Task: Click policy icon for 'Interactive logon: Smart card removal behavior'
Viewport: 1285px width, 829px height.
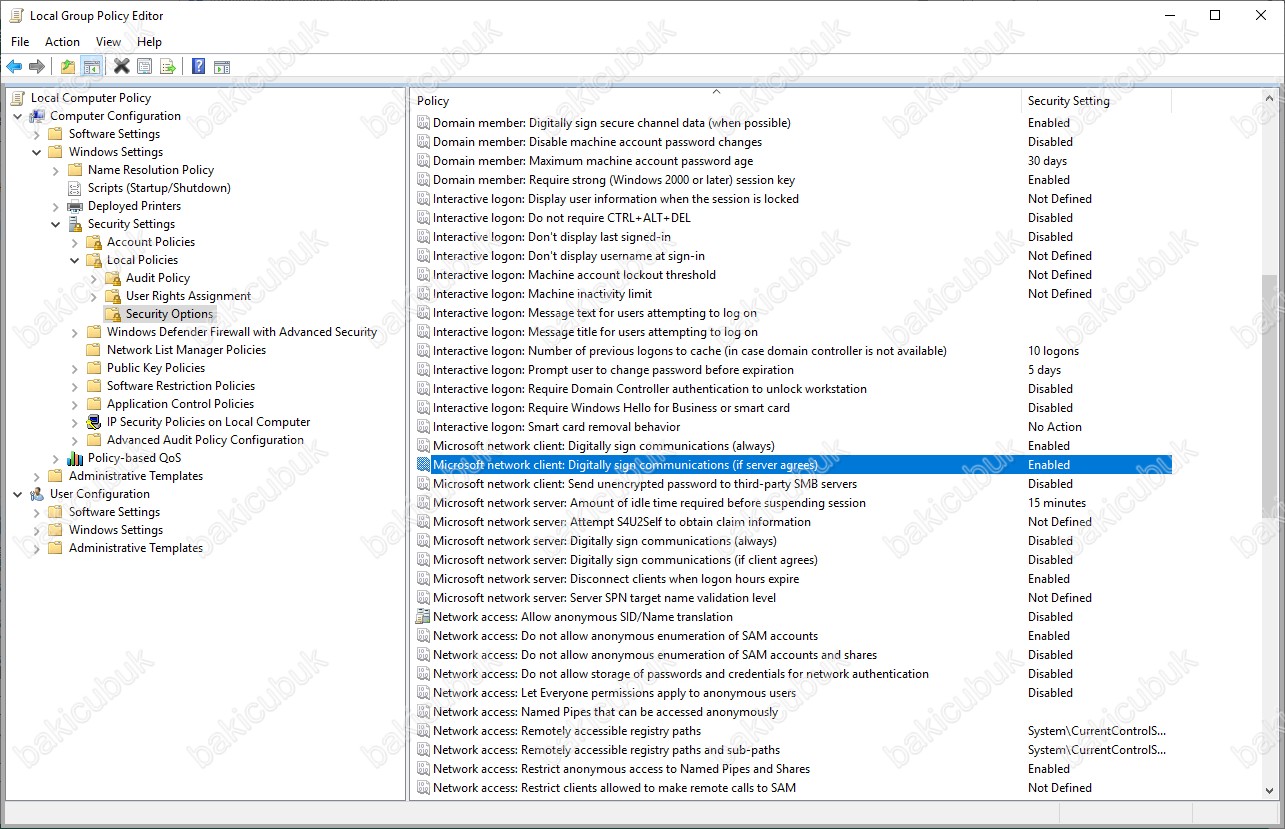Action: click(x=423, y=427)
